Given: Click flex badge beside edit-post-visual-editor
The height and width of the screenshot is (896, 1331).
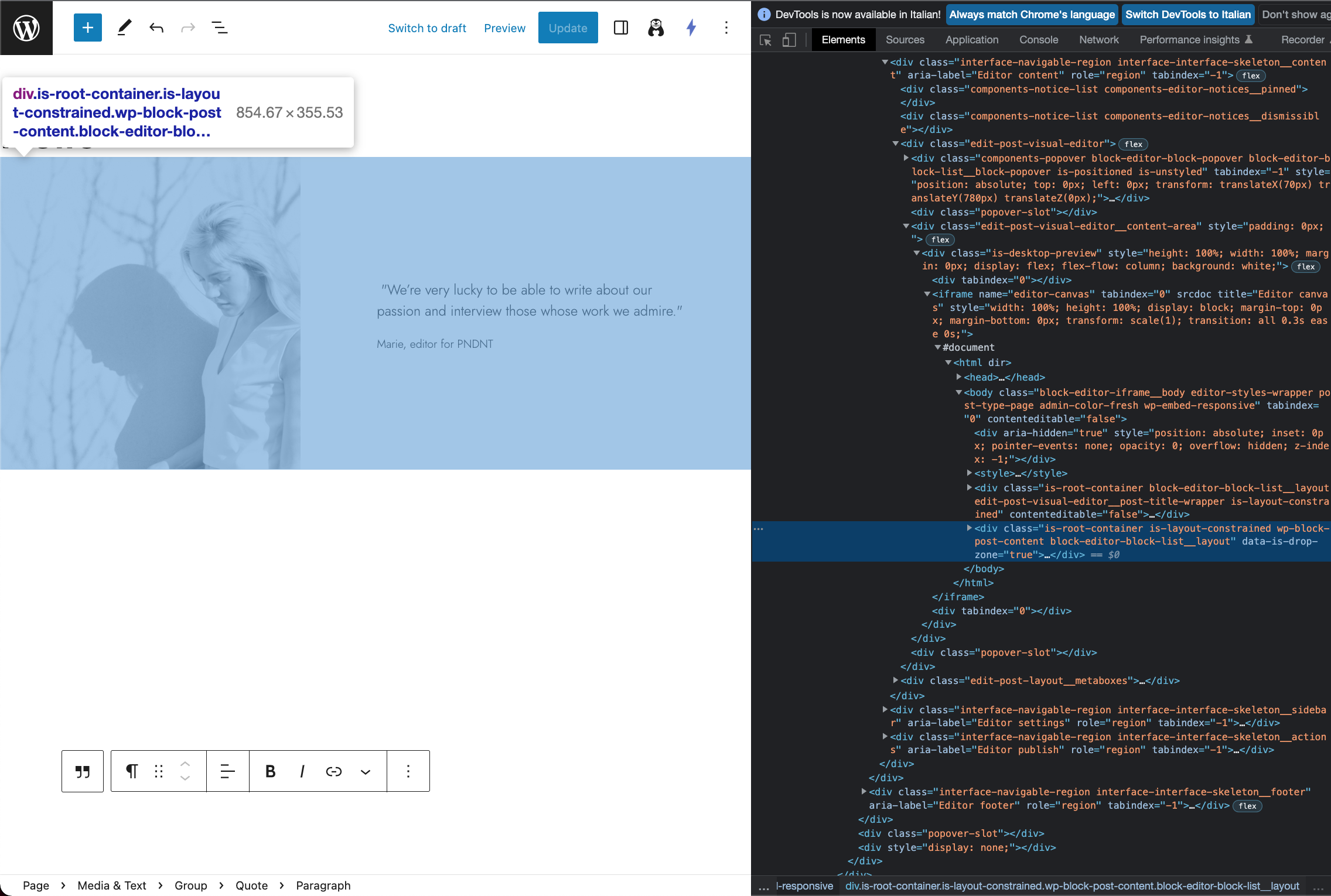Looking at the screenshot, I should point(1133,144).
